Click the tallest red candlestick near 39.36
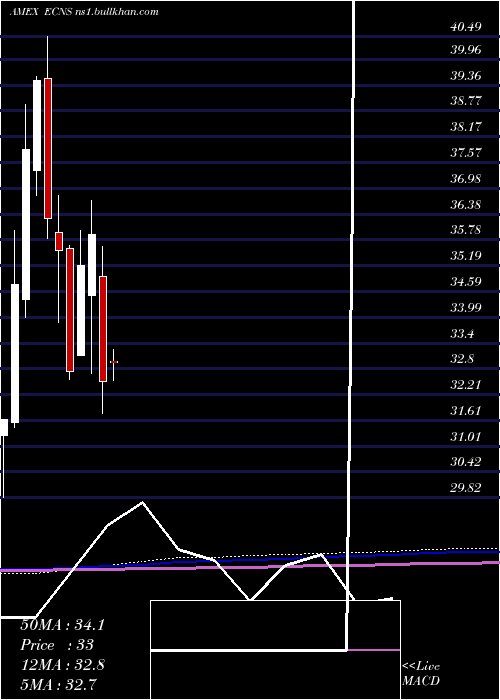 tap(48, 148)
